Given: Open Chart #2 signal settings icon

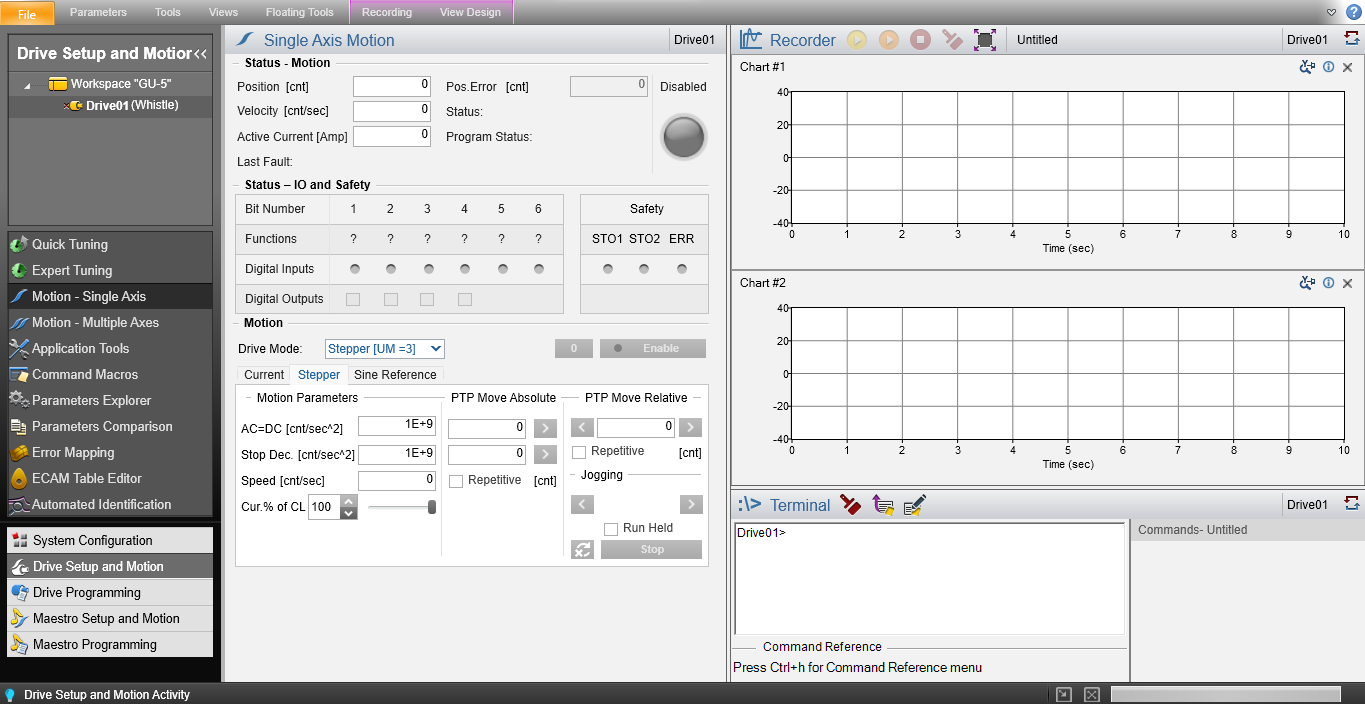Looking at the screenshot, I should click(x=1307, y=283).
